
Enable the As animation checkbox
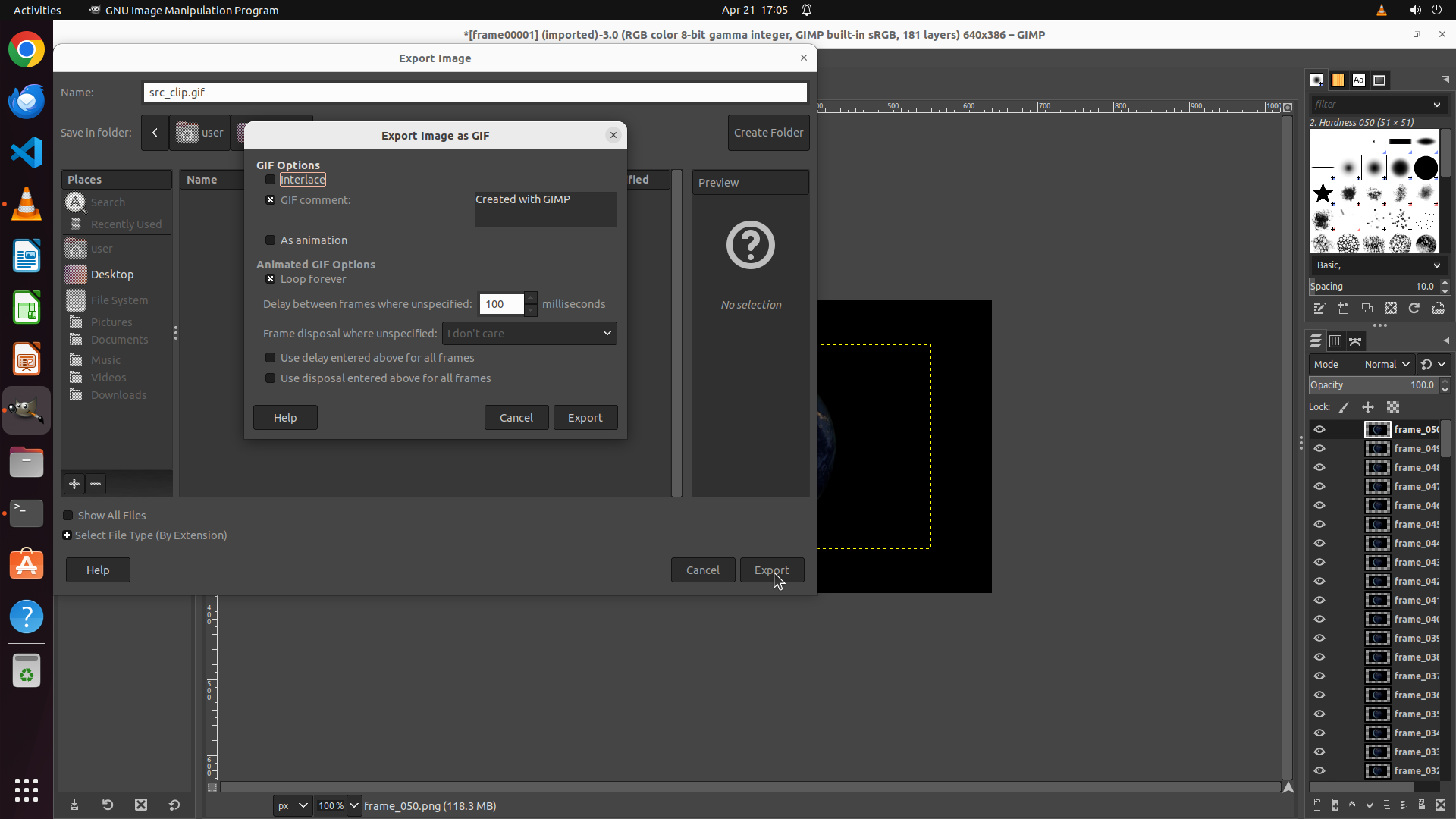270,240
